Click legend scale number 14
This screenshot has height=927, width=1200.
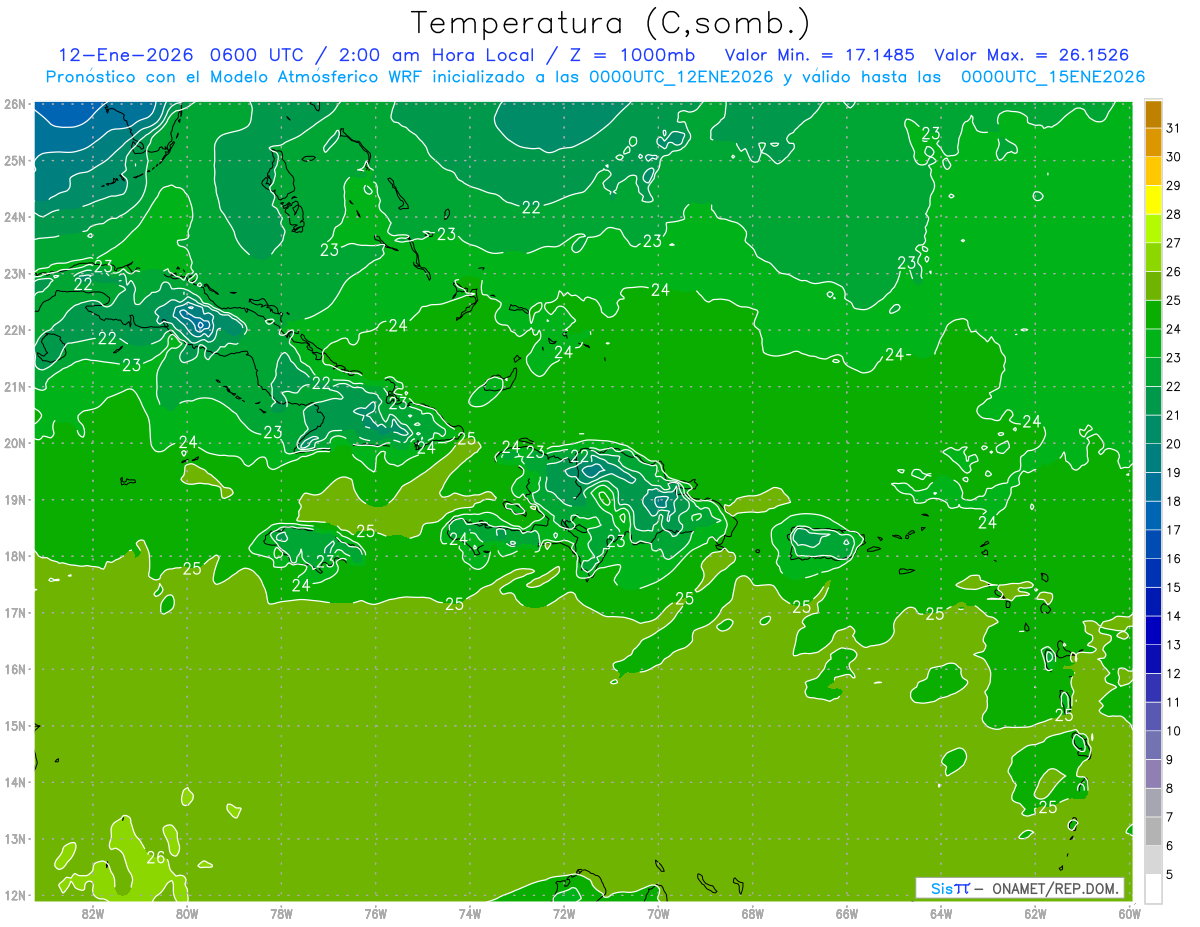click(x=1174, y=616)
